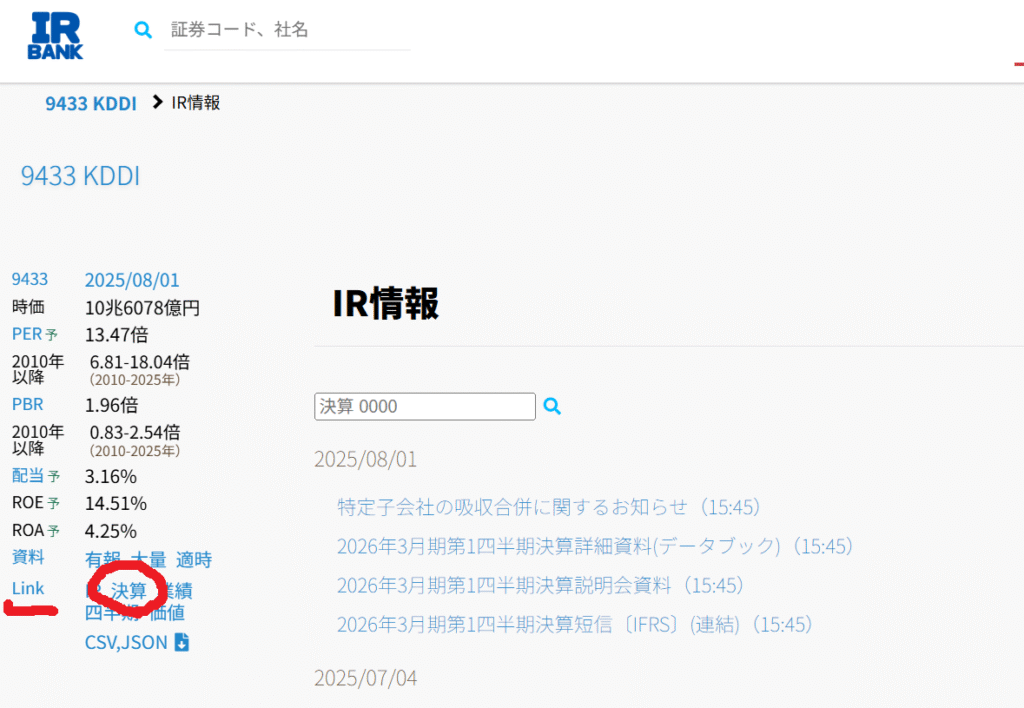Open the 業績 link in the sidebar
Viewport: 1024px width, 708px height.
click(176, 590)
